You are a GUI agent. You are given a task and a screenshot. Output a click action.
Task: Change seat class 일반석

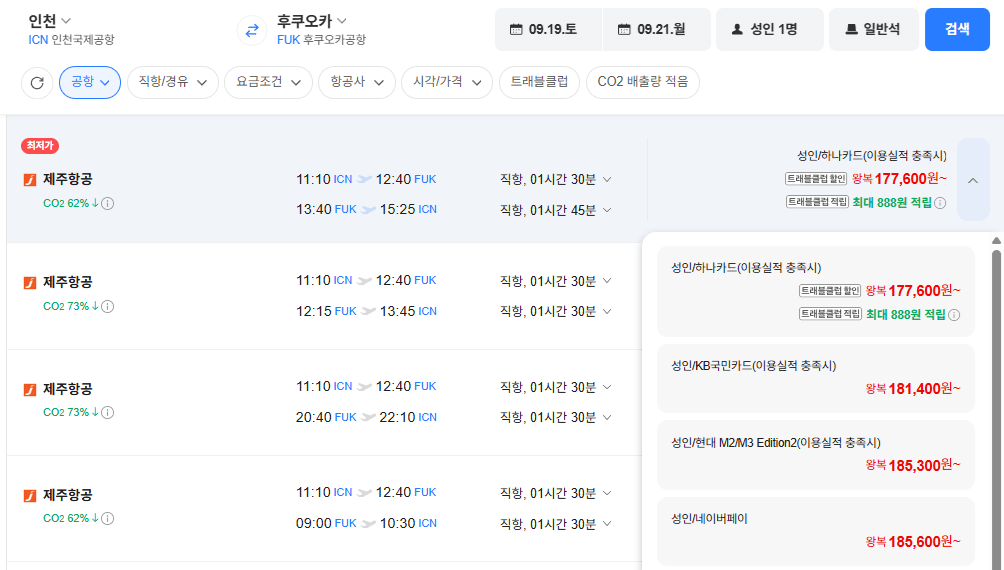point(874,29)
